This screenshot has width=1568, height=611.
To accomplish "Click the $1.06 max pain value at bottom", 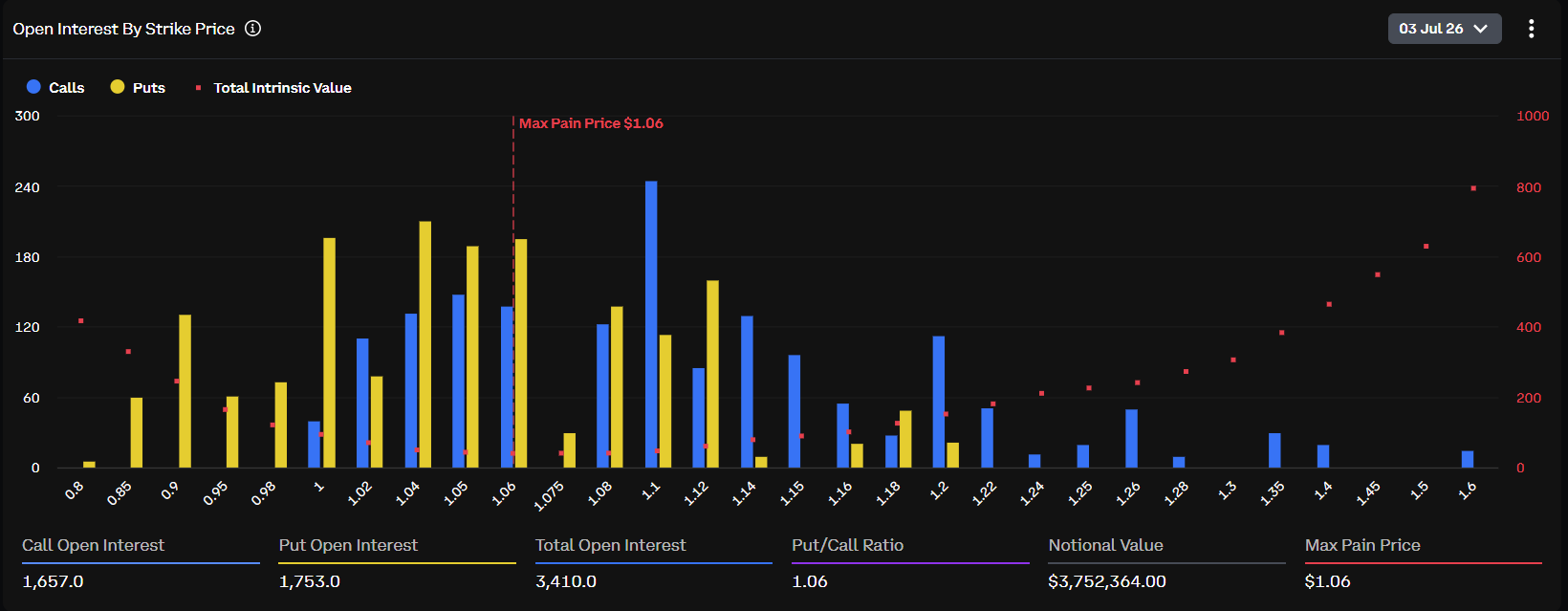I will click(1328, 581).
